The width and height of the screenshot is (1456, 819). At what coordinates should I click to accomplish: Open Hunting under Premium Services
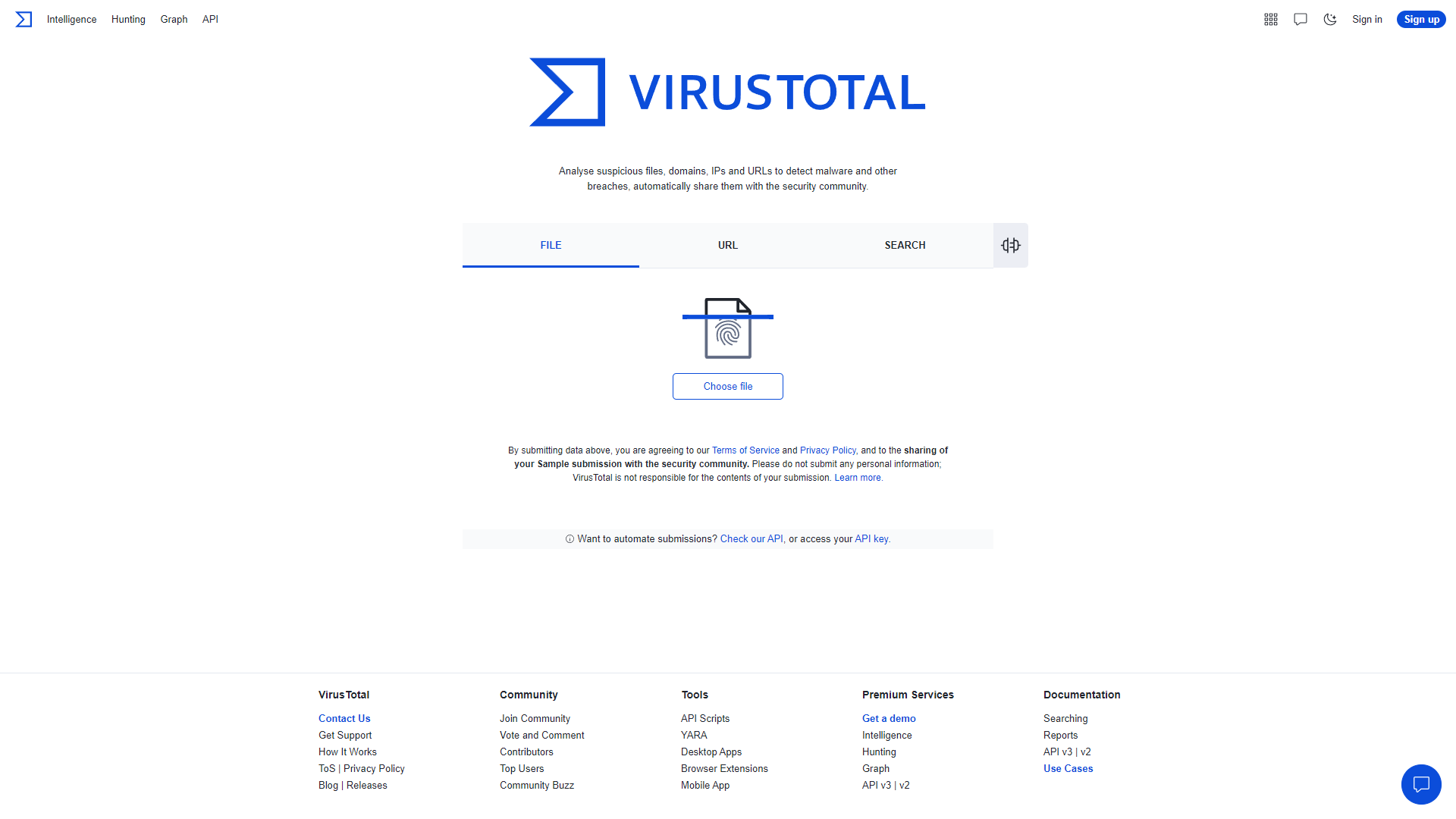coord(879,752)
